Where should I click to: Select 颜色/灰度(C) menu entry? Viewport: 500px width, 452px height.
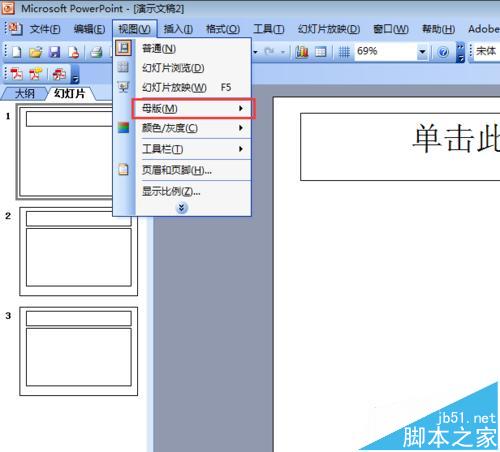[182, 128]
